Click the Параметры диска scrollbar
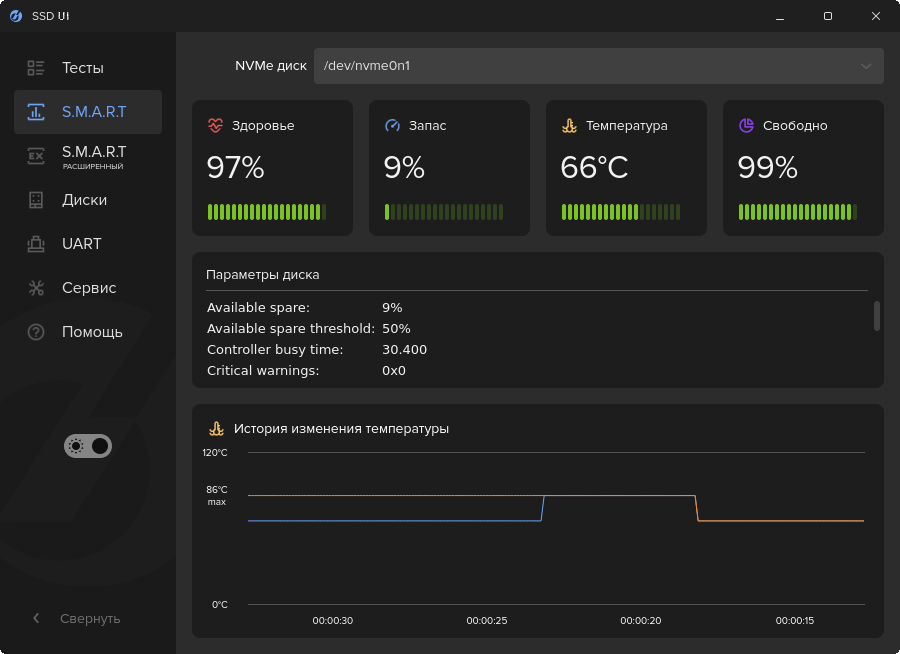The height and width of the screenshot is (654, 900). pyautogui.click(x=876, y=316)
